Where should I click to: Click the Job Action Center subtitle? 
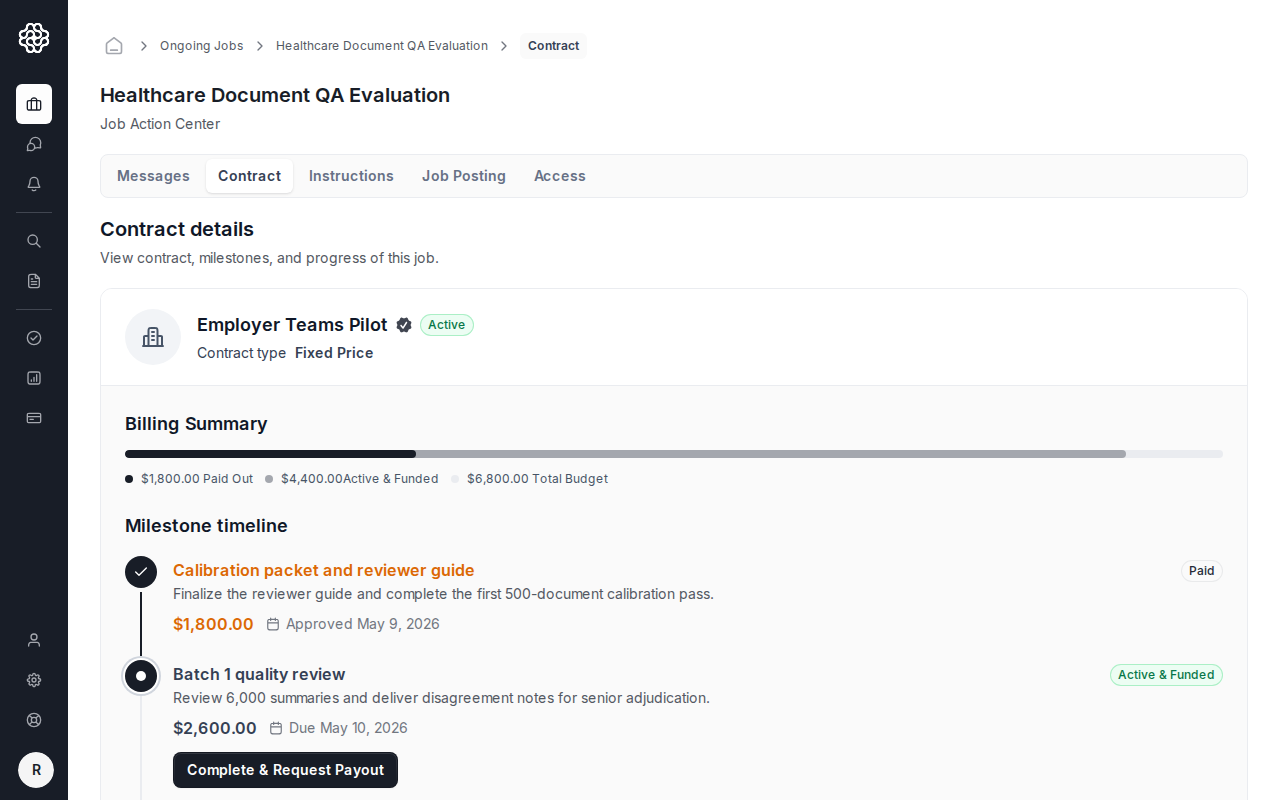tap(160, 124)
